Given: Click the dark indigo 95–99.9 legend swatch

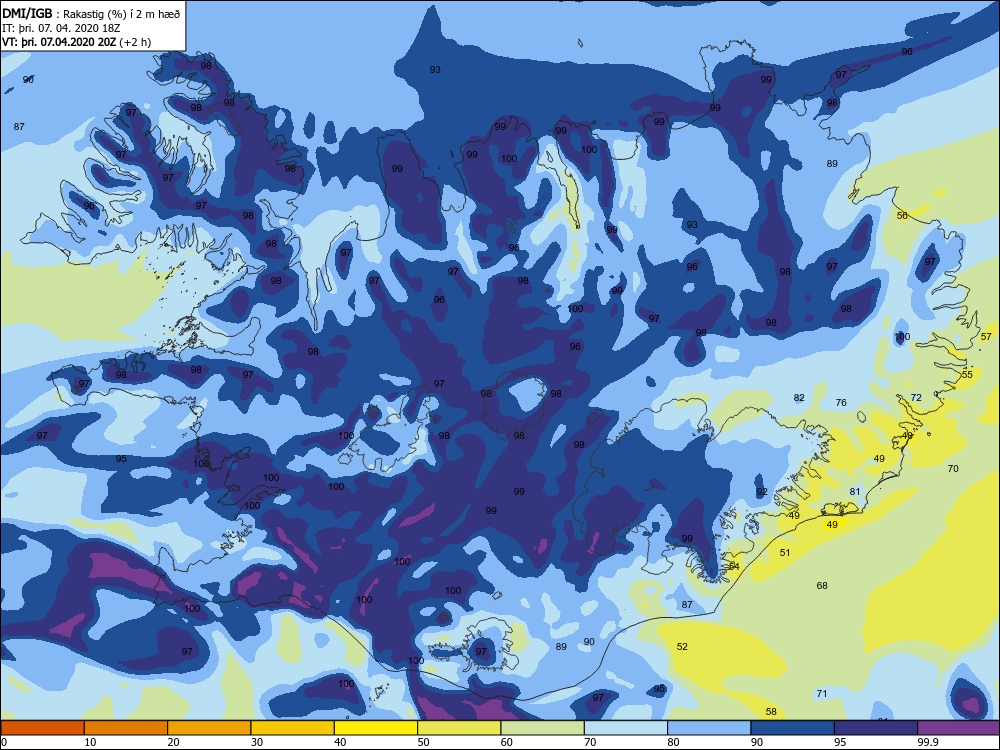Looking at the screenshot, I should pos(876,728).
